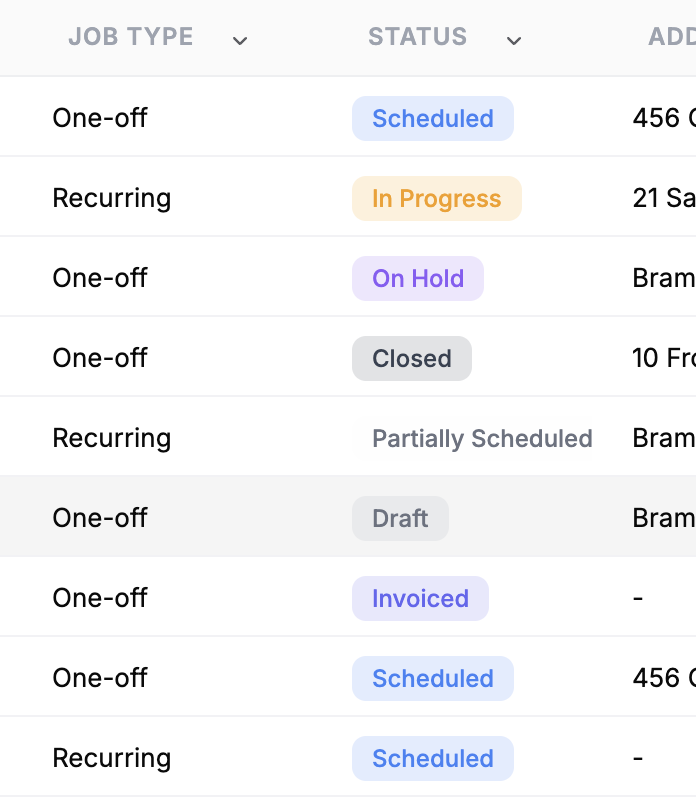Select One-off in the Draft row
The height and width of the screenshot is (812, 696).
pos(100,518)
